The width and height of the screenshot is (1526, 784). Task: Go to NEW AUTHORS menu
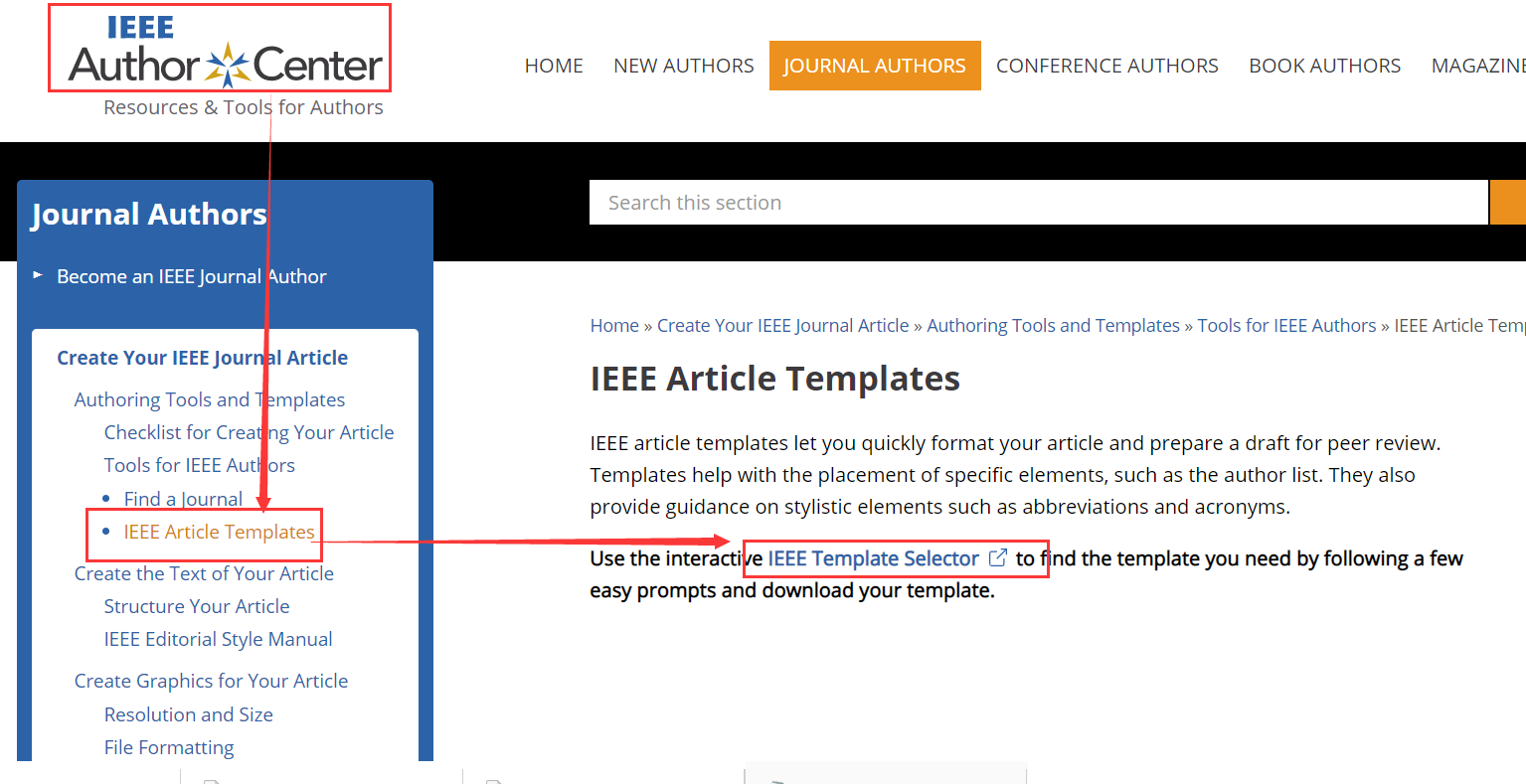click(x=684, y=66)
